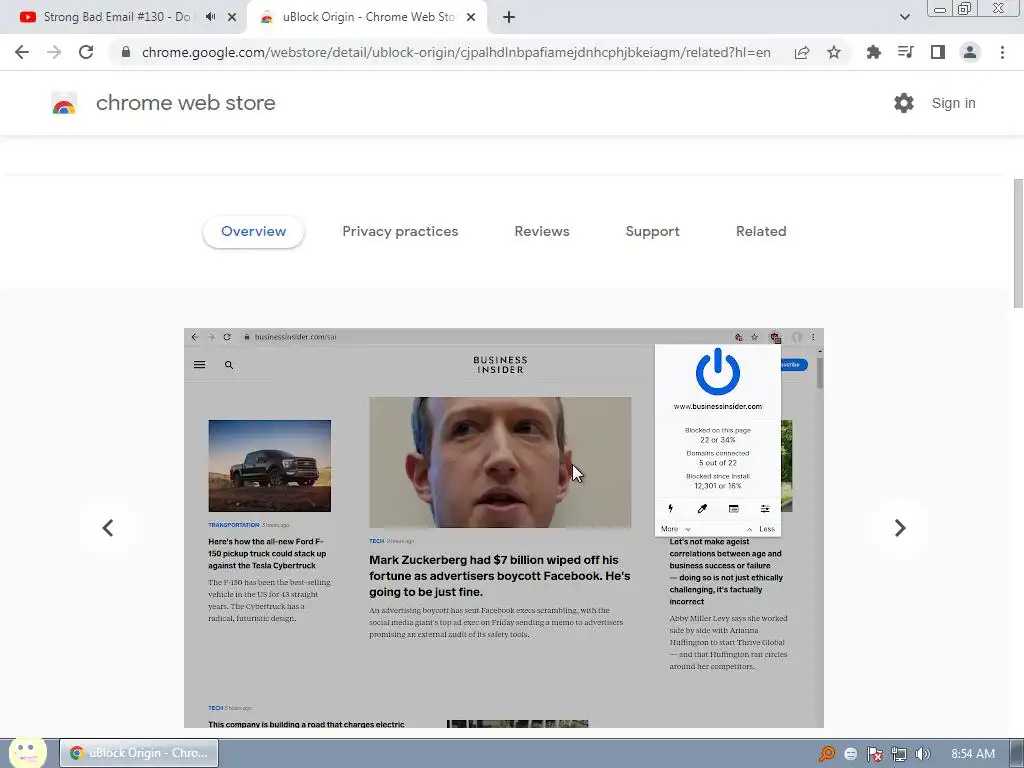1024x768 pixels.
Task: Switch to the Privacy practices tab
Action: click(x=400, y=231)
